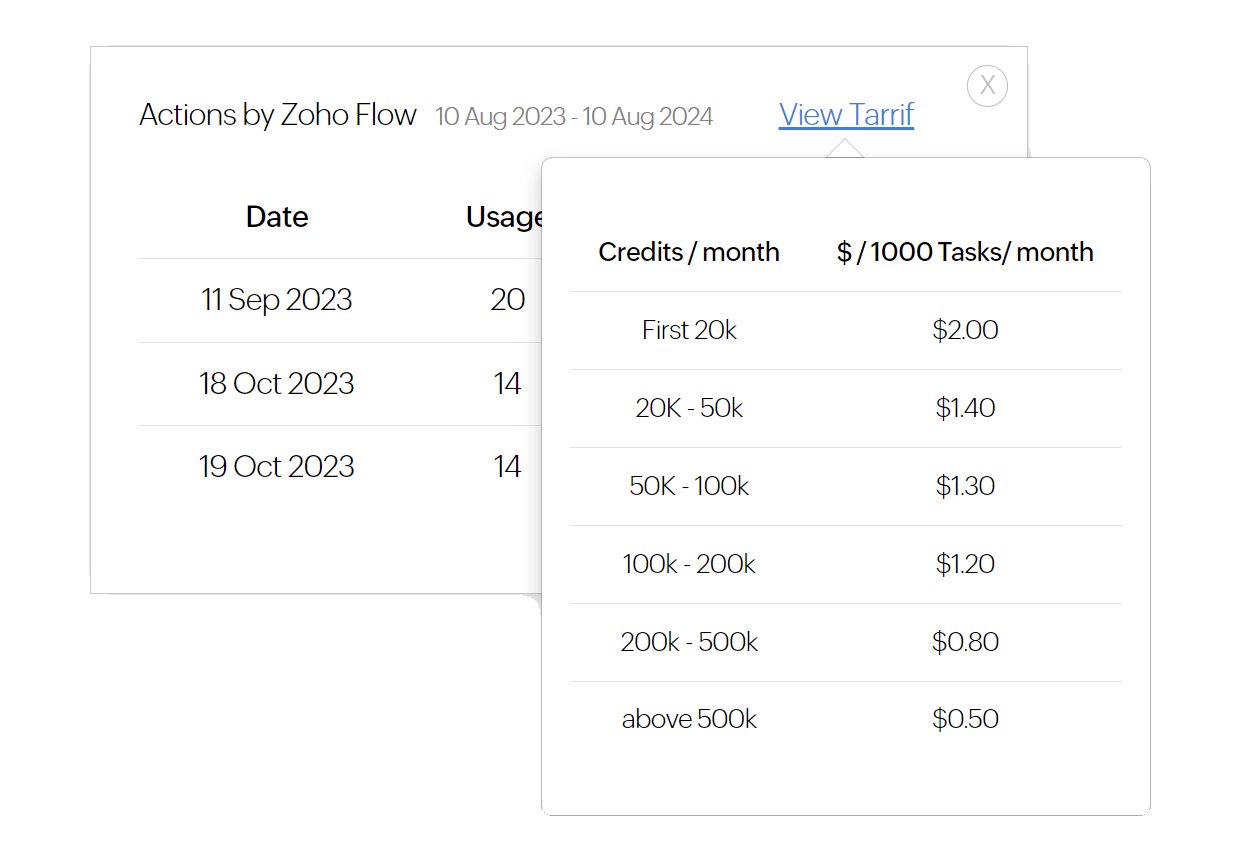Click usage value 20 for 11 Sep
Image resolution: width=1254 pixels, height=868 pixels.
508,300
